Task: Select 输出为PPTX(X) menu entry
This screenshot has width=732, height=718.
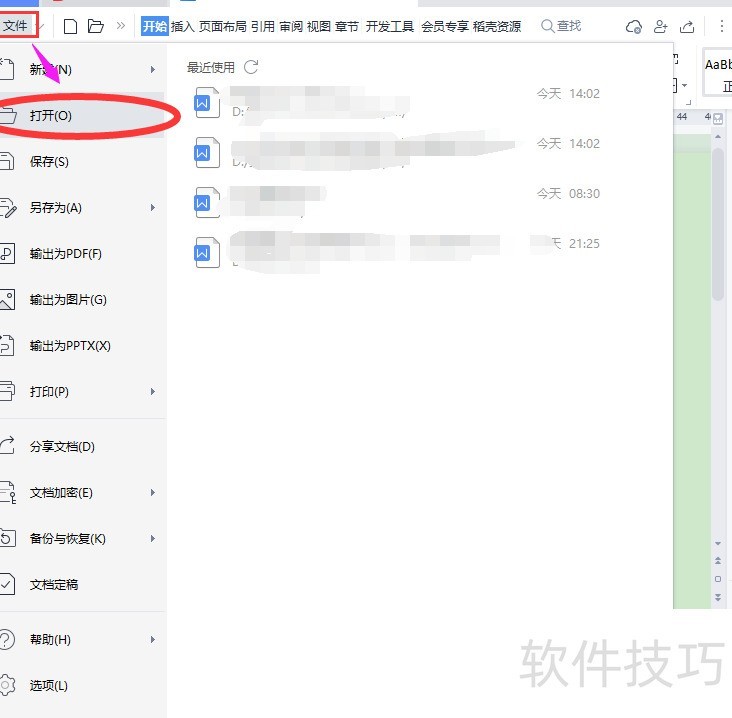Action: pyautogui.click(x=82, y=345)
